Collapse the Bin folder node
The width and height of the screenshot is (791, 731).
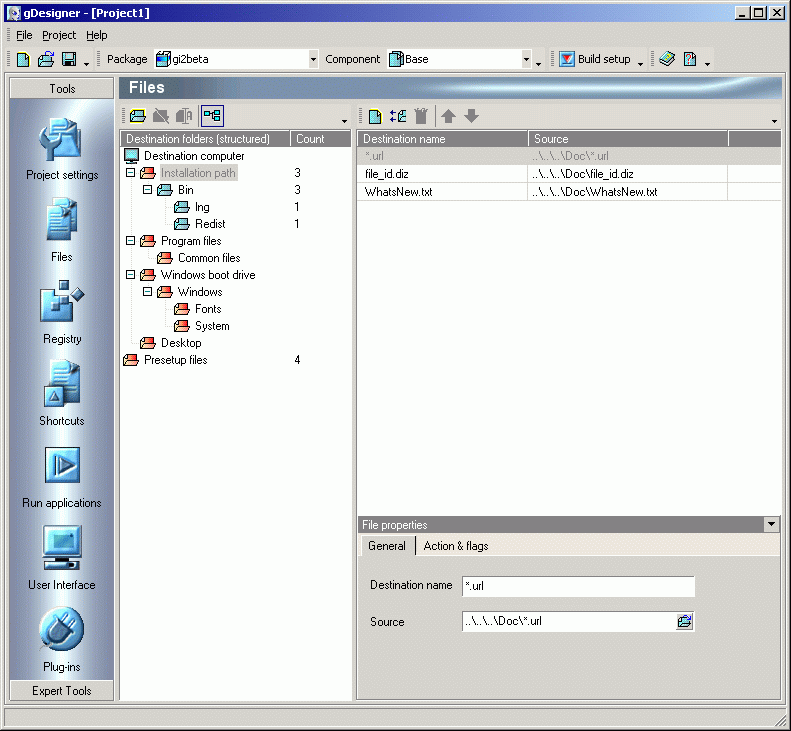pyautogui.click(x=147, y=190)
